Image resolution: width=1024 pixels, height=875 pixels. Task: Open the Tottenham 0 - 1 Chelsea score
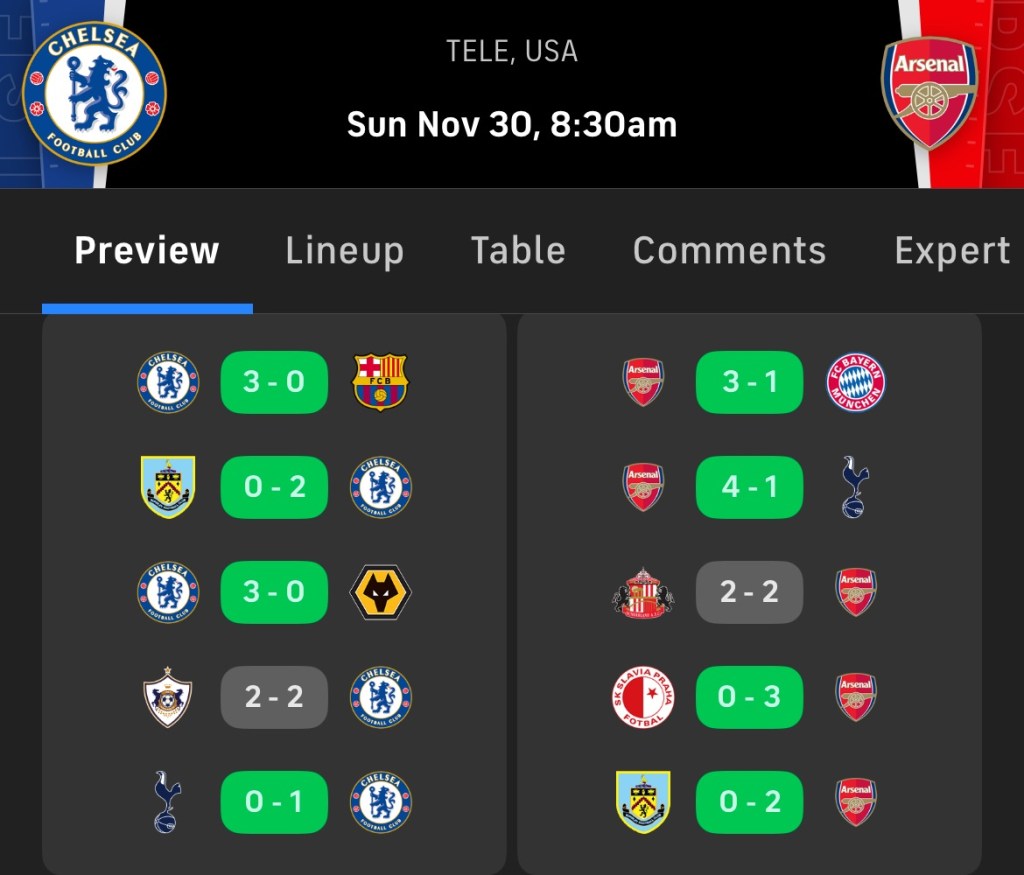tap(274, 802)
